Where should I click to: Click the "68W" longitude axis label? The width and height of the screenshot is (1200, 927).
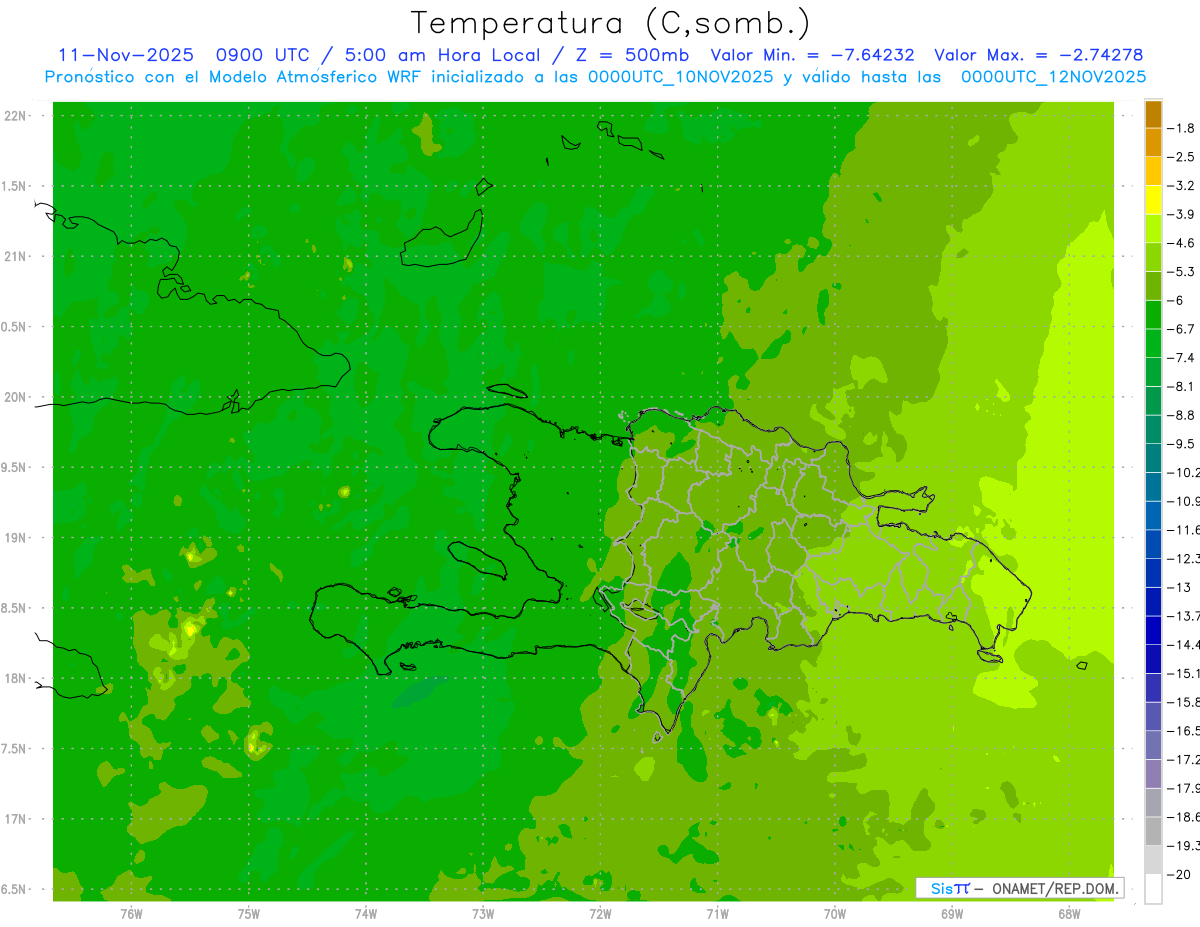tap(1069, 914)
